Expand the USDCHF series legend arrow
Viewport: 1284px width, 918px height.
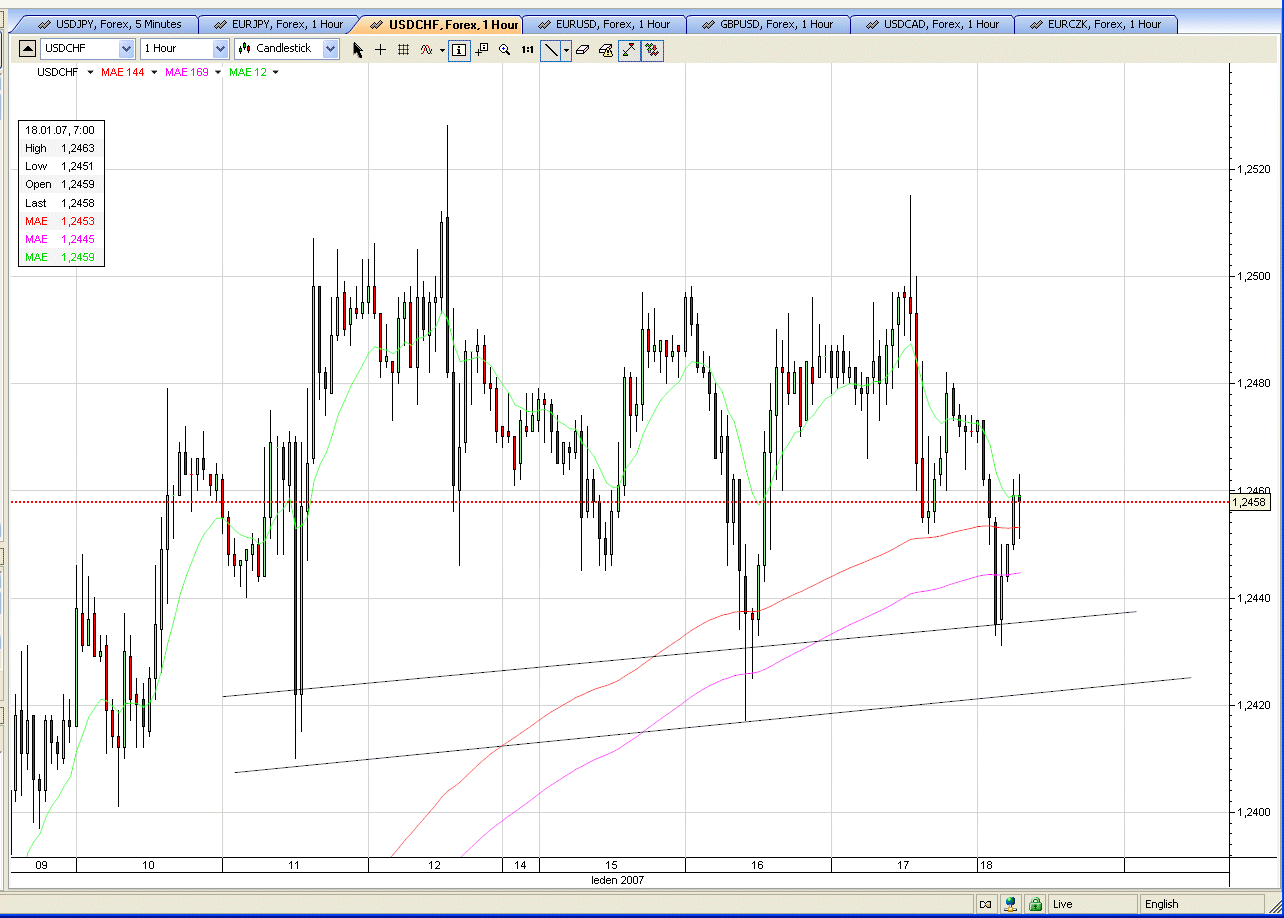click(x=90, y=72)
